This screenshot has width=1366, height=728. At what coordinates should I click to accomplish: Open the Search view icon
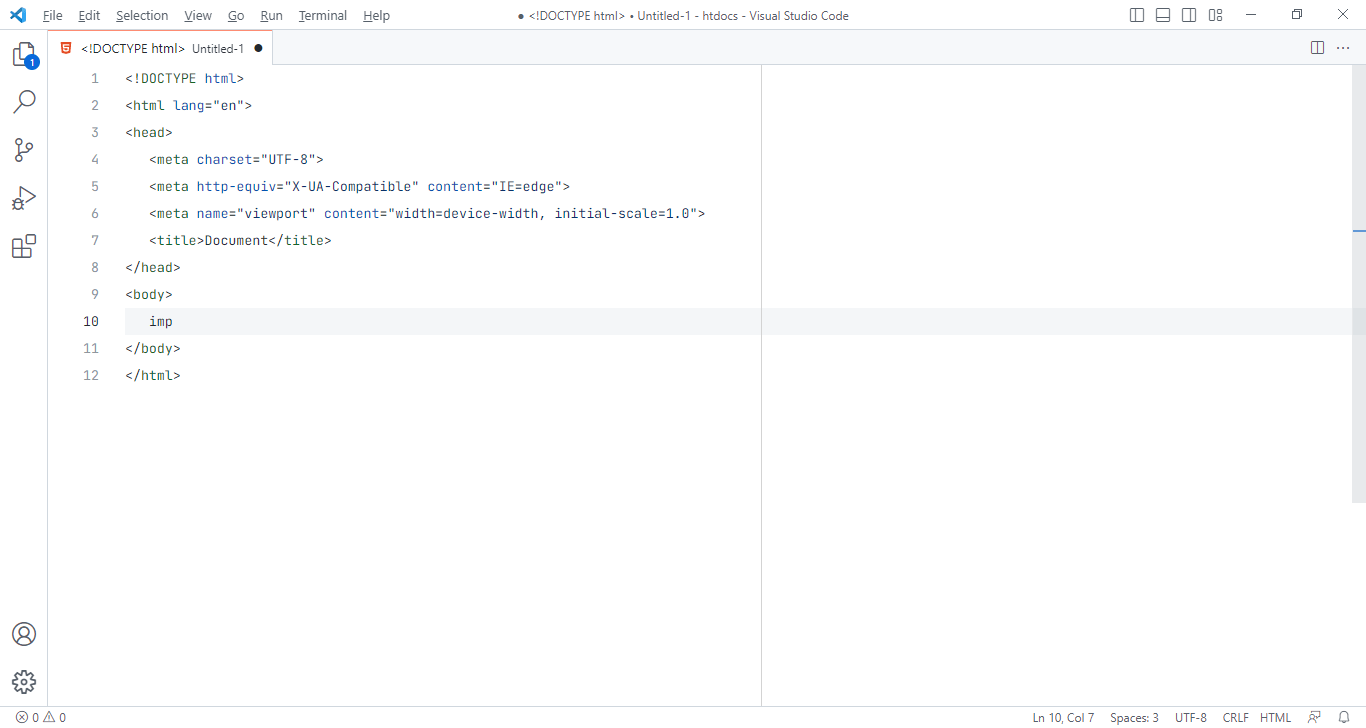coord(24,102)
